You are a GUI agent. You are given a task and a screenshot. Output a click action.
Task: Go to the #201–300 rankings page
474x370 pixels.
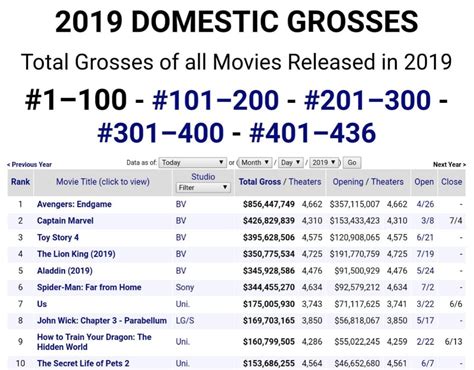point(367,100)
